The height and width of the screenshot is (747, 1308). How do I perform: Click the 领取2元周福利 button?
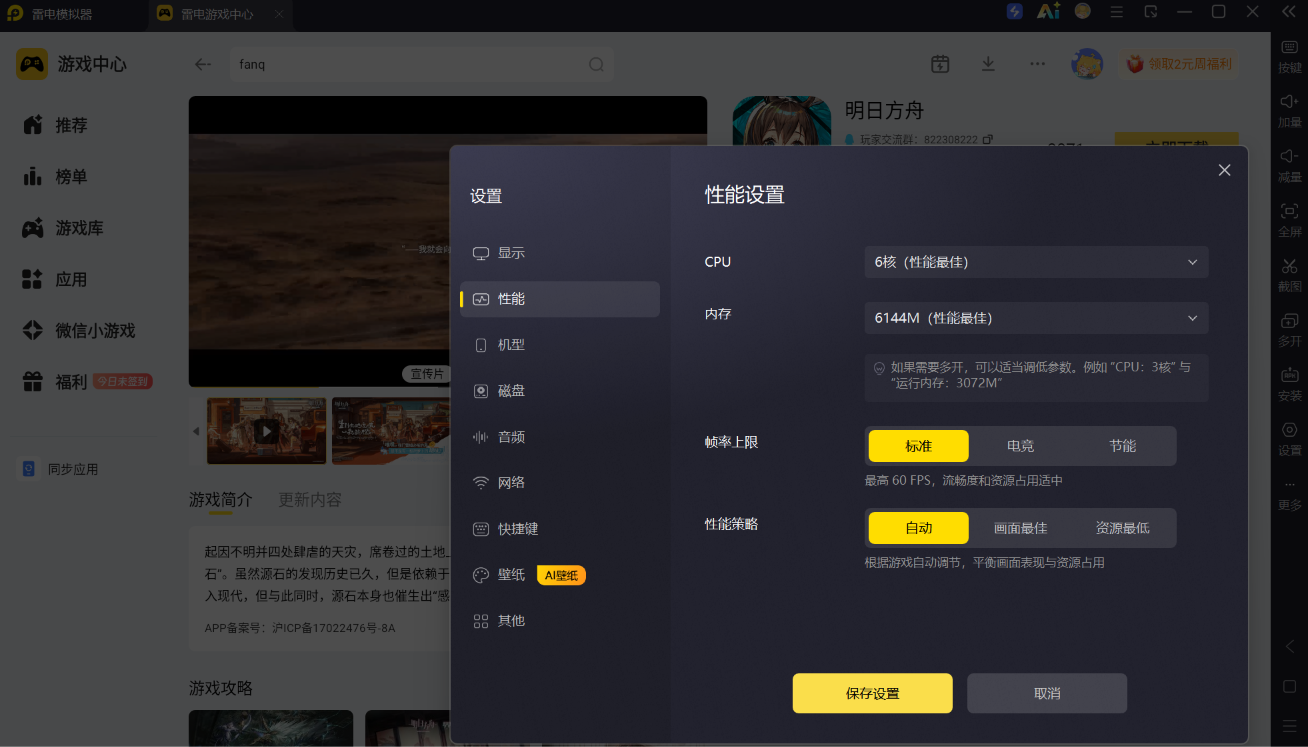coord(1179,64)
